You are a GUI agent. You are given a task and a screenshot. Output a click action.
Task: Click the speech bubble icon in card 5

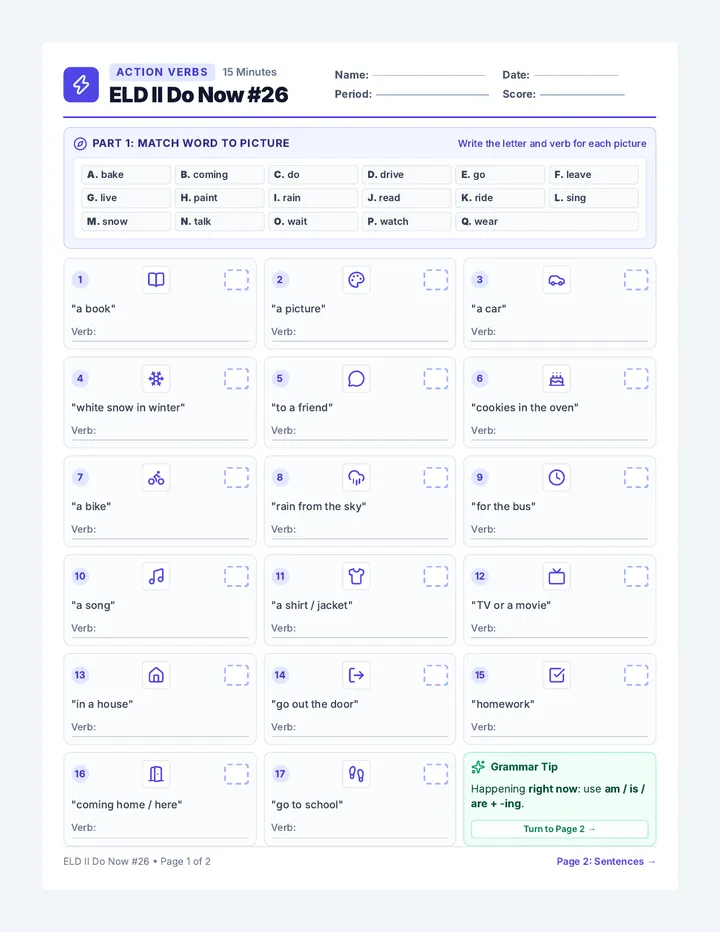356,379
